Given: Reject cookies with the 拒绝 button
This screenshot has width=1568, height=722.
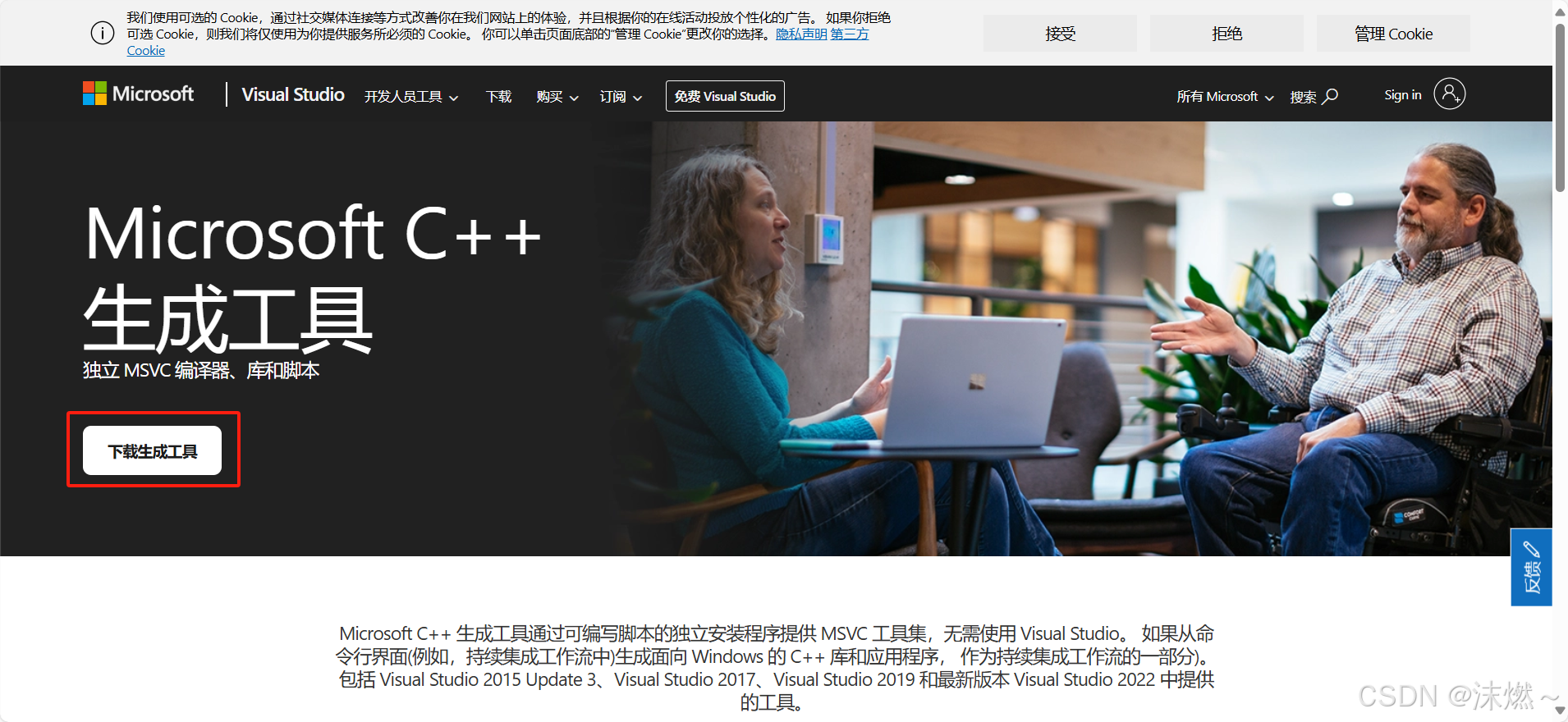Looking at the screenshot, I should click(1226, 34).
